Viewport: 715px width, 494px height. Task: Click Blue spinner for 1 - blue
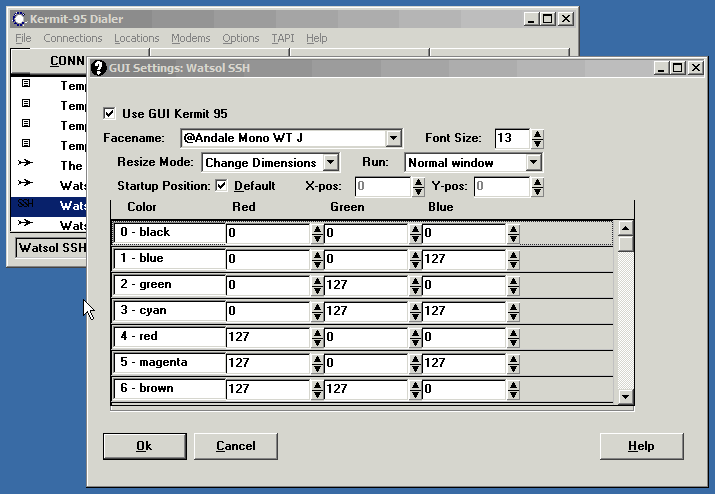tap(513, 260)
